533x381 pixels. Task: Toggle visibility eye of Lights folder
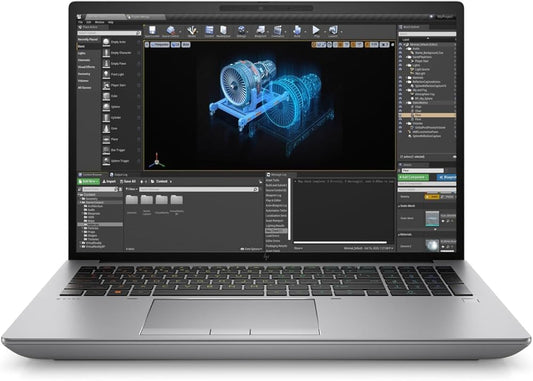tap(400, 65)
